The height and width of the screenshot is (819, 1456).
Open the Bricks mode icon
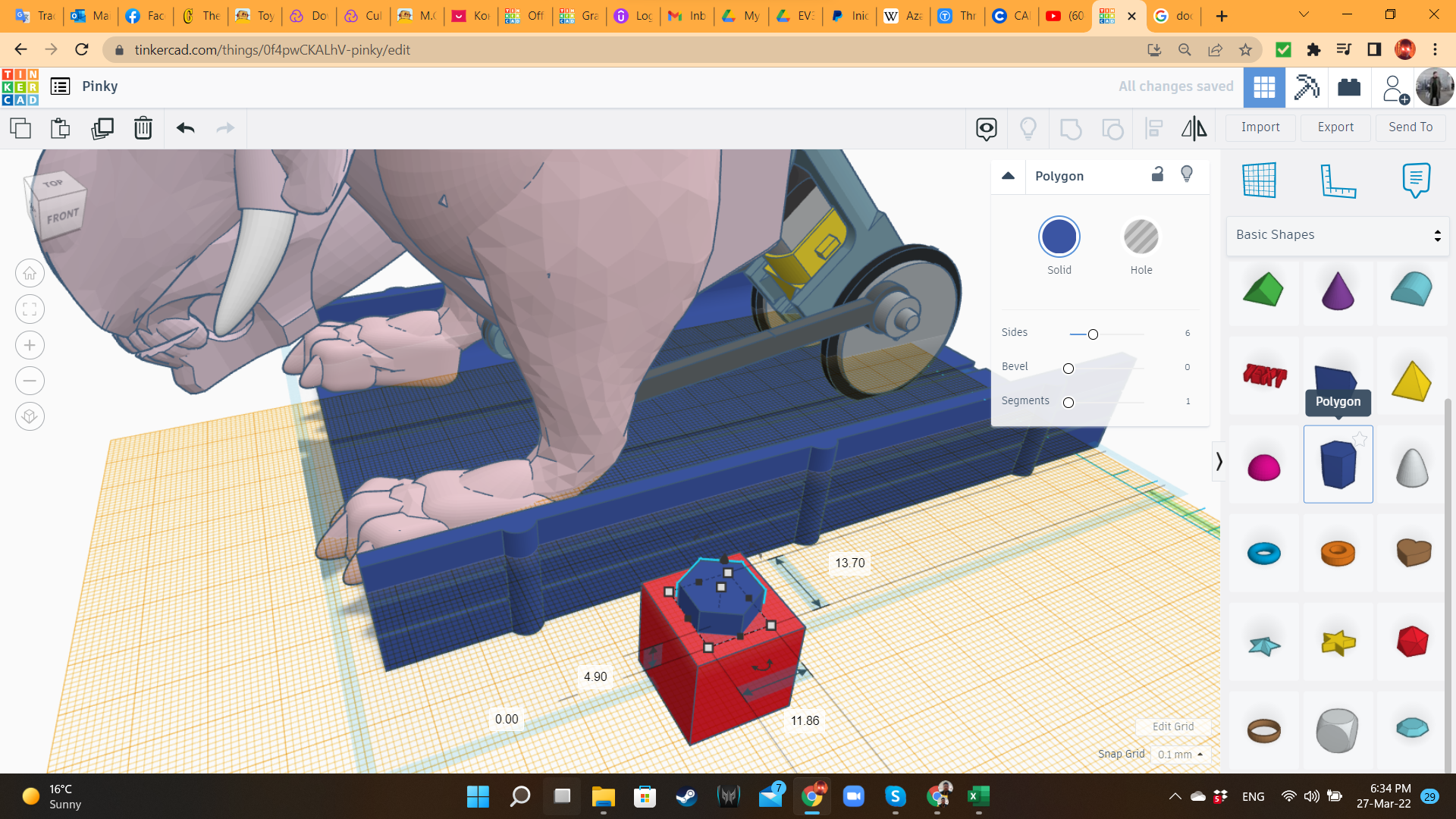(1349, 87)
